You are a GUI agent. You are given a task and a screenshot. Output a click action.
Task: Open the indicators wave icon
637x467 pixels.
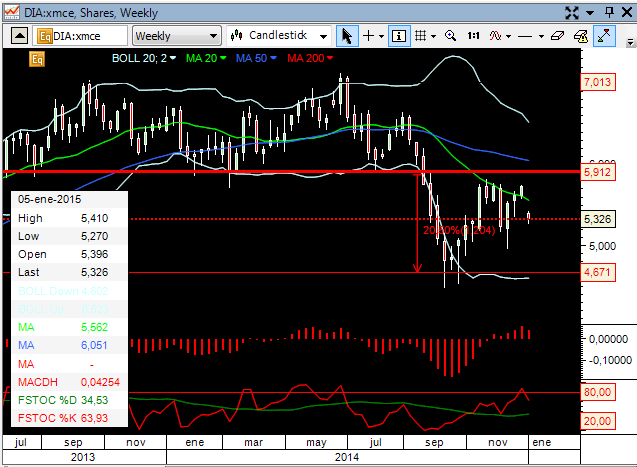pyautogui.click(x=498, y=35)
